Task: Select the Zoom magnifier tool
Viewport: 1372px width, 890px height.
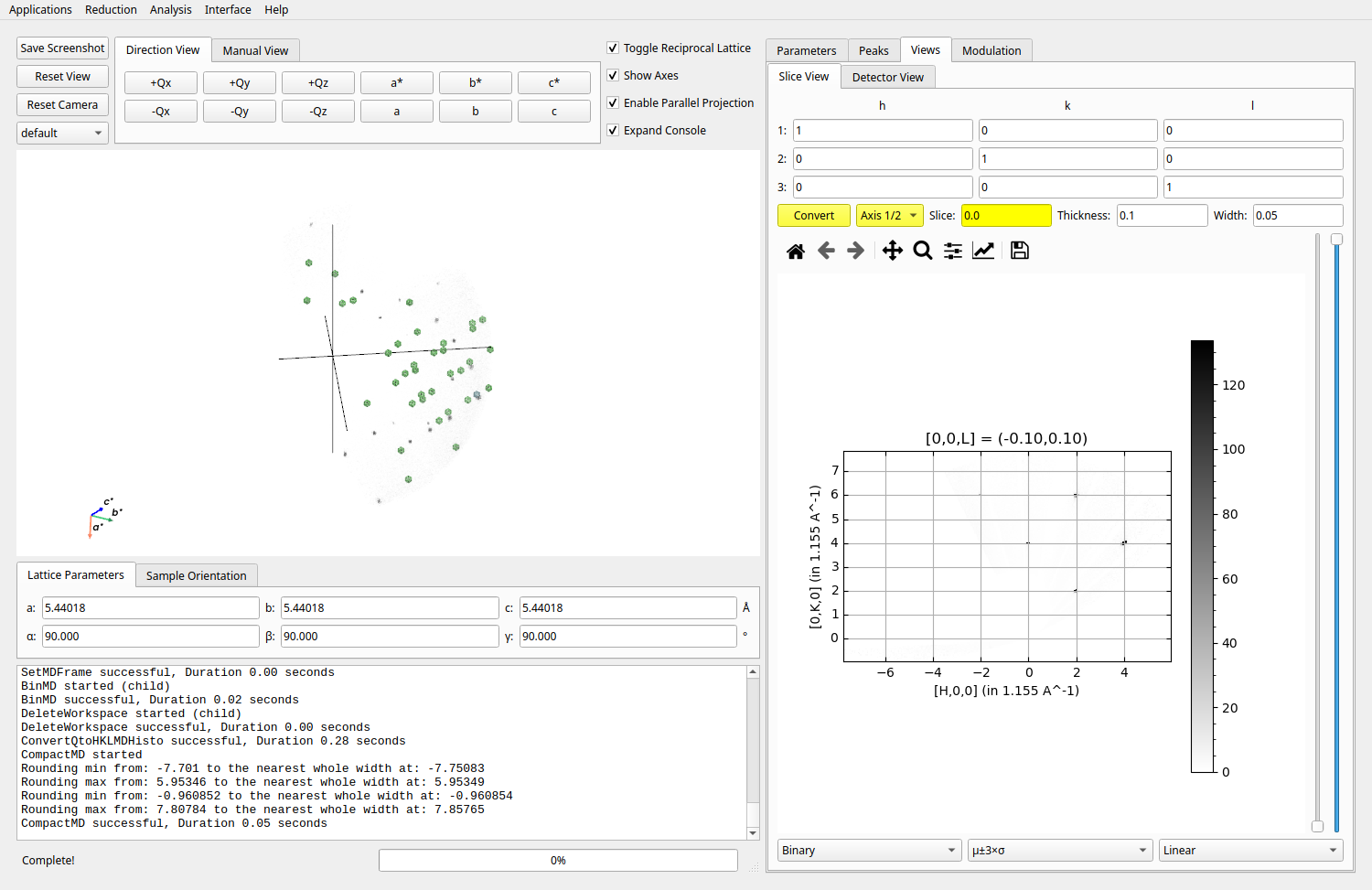Action: 923,251
